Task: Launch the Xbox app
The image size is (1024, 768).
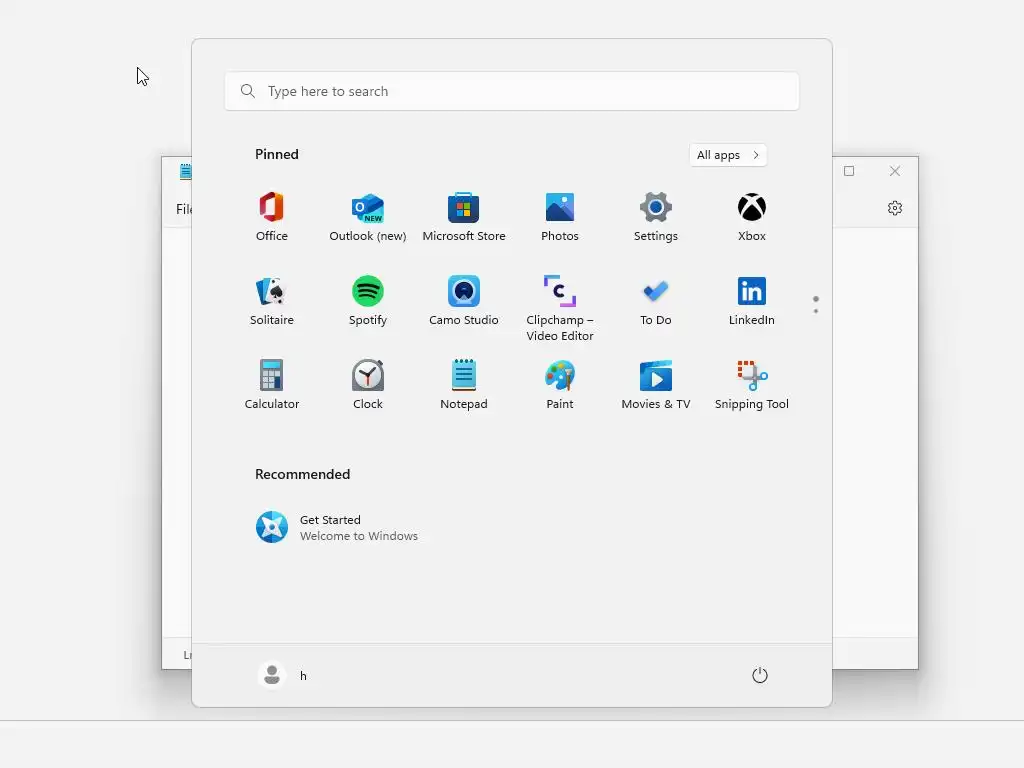Action: [752, 217]
